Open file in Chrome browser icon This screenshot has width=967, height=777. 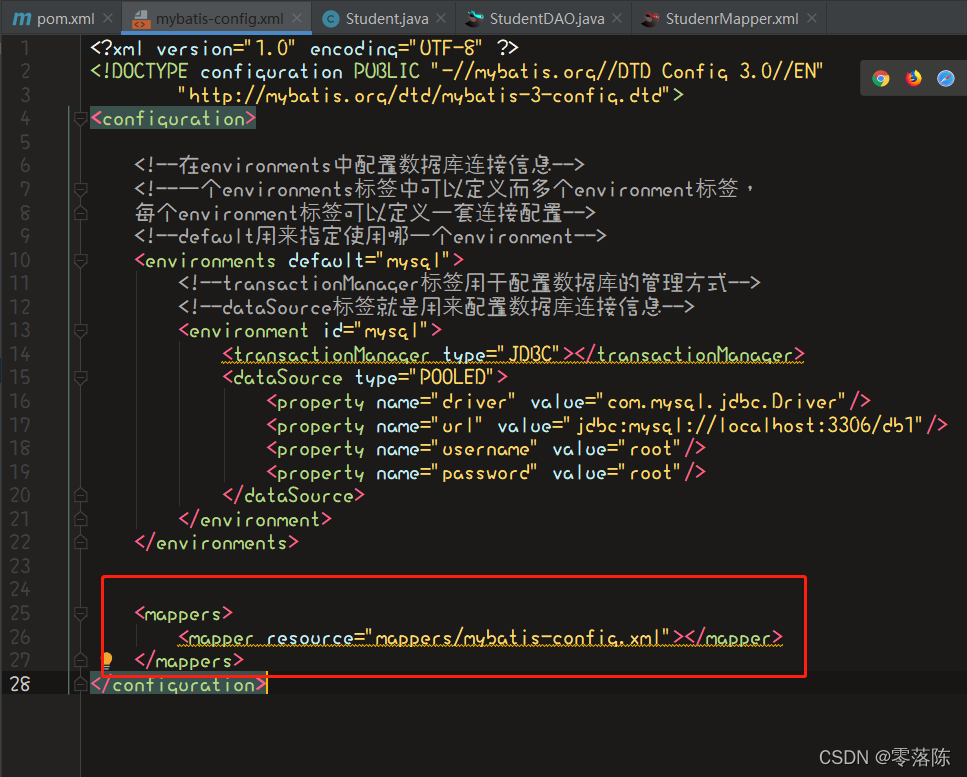[x=881, y=78]
